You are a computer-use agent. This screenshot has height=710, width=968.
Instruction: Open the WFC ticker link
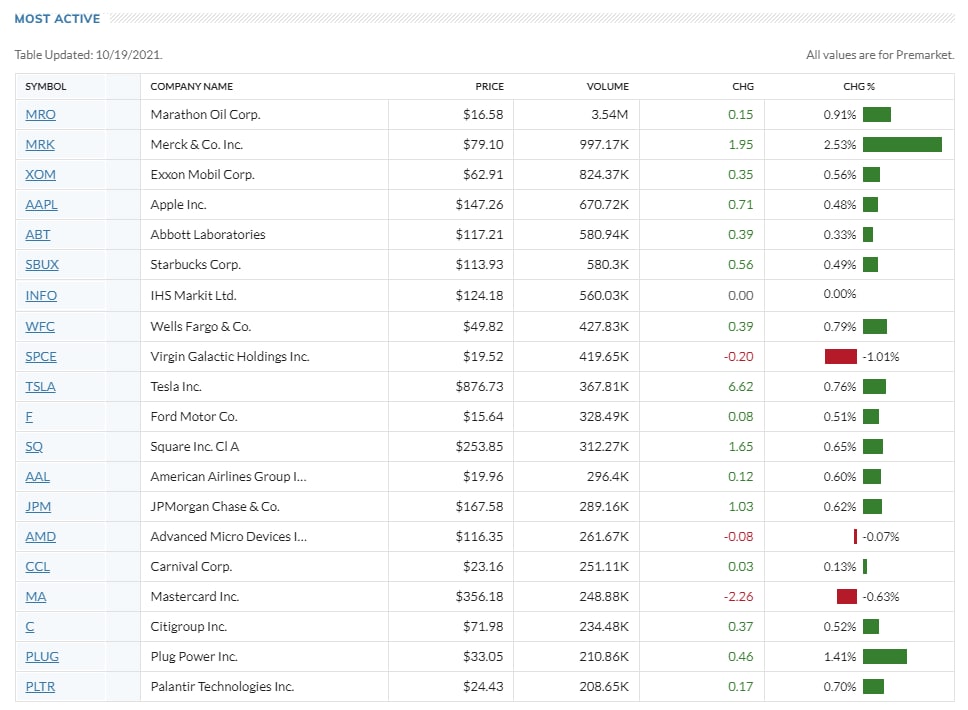click(40, 327)
